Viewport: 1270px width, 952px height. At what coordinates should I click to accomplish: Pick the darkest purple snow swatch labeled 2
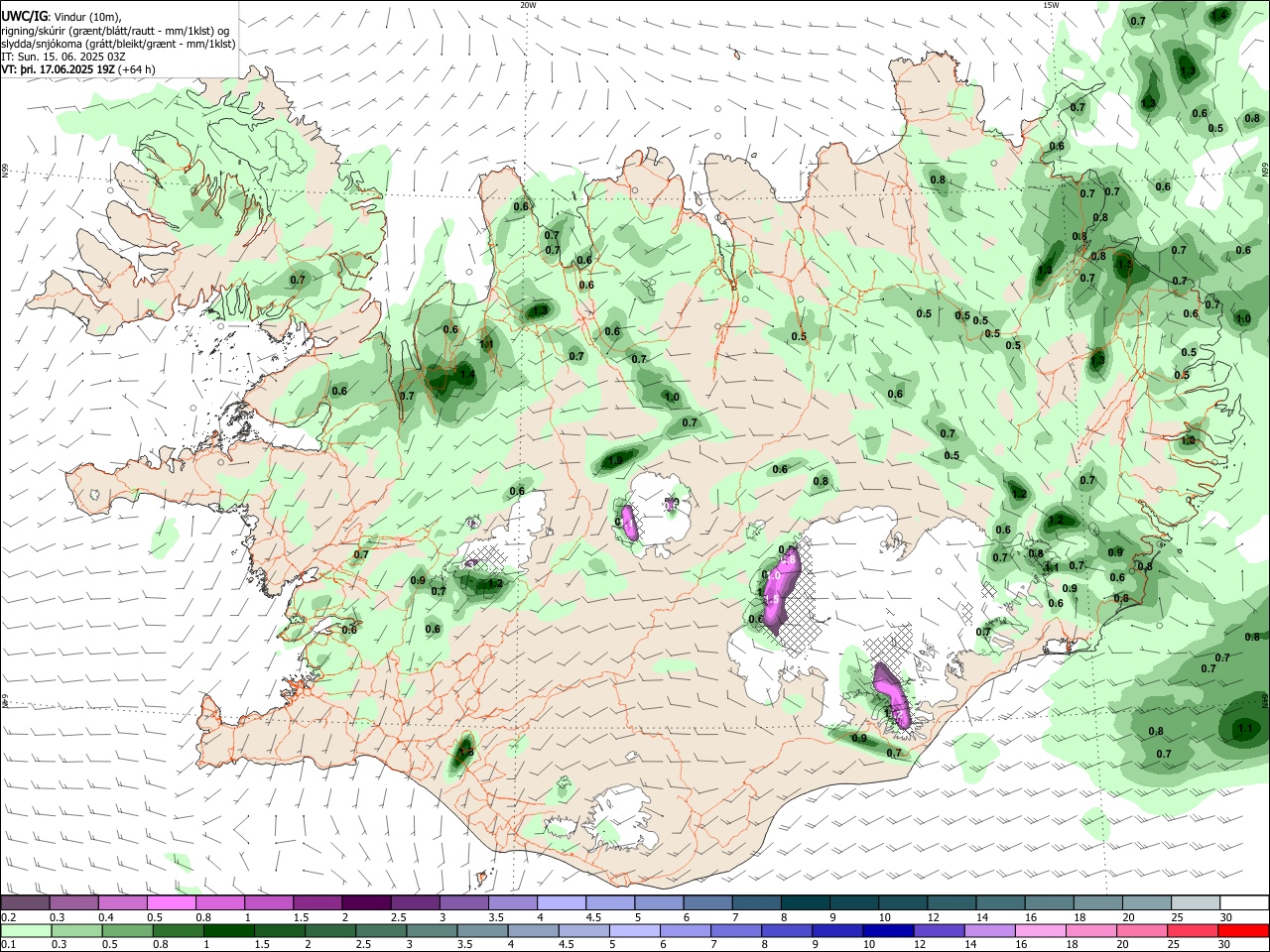coord(366,903)
